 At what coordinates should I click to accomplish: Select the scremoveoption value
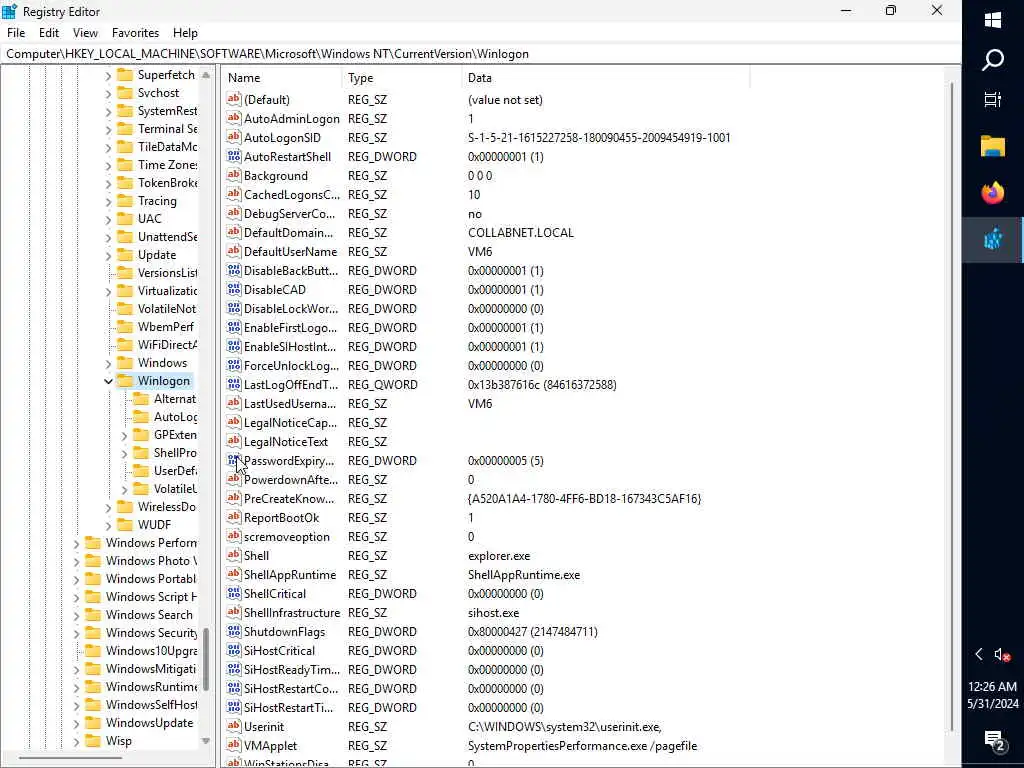click(x=287, y=536)
